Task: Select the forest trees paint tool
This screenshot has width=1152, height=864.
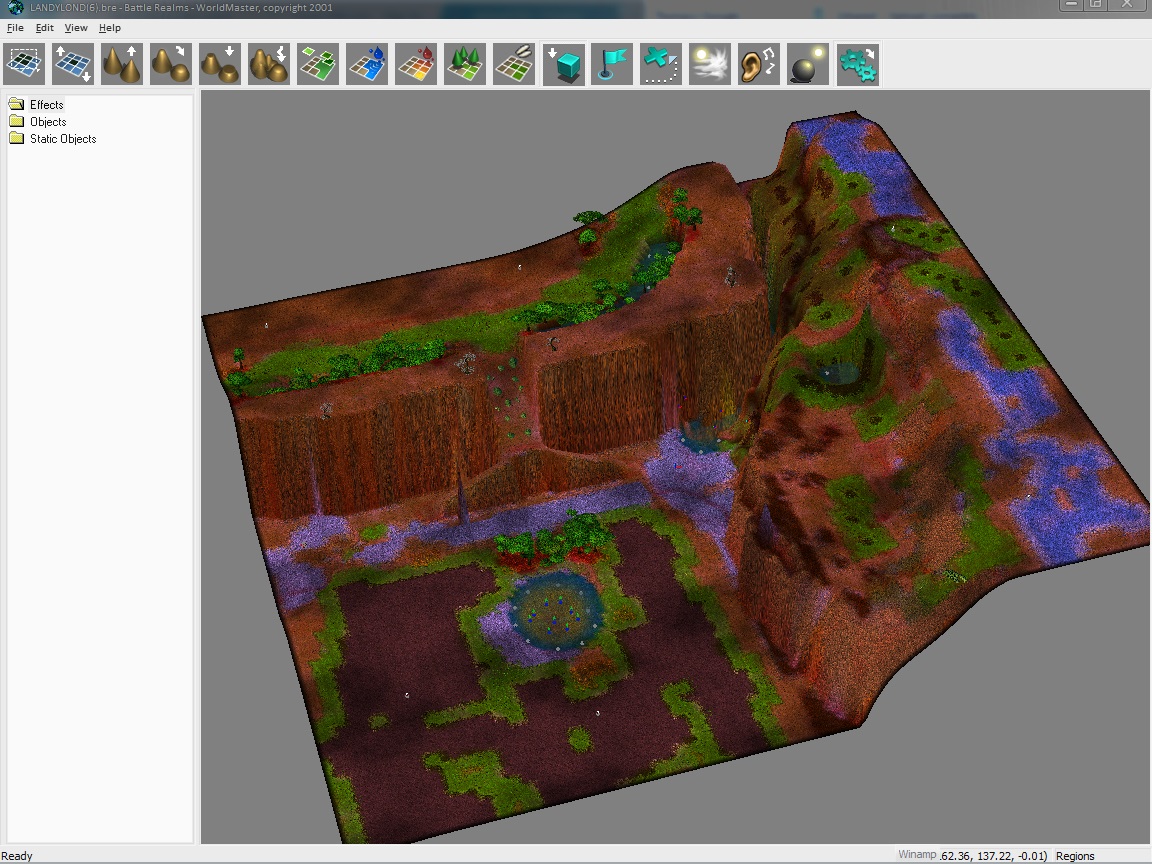Action: point(465,64)
